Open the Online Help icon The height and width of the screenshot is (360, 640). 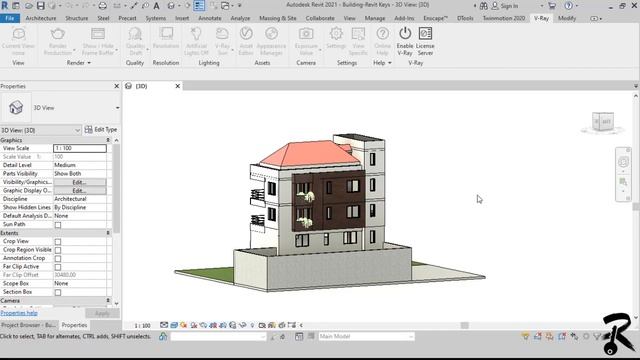click(x=382, y=33)
